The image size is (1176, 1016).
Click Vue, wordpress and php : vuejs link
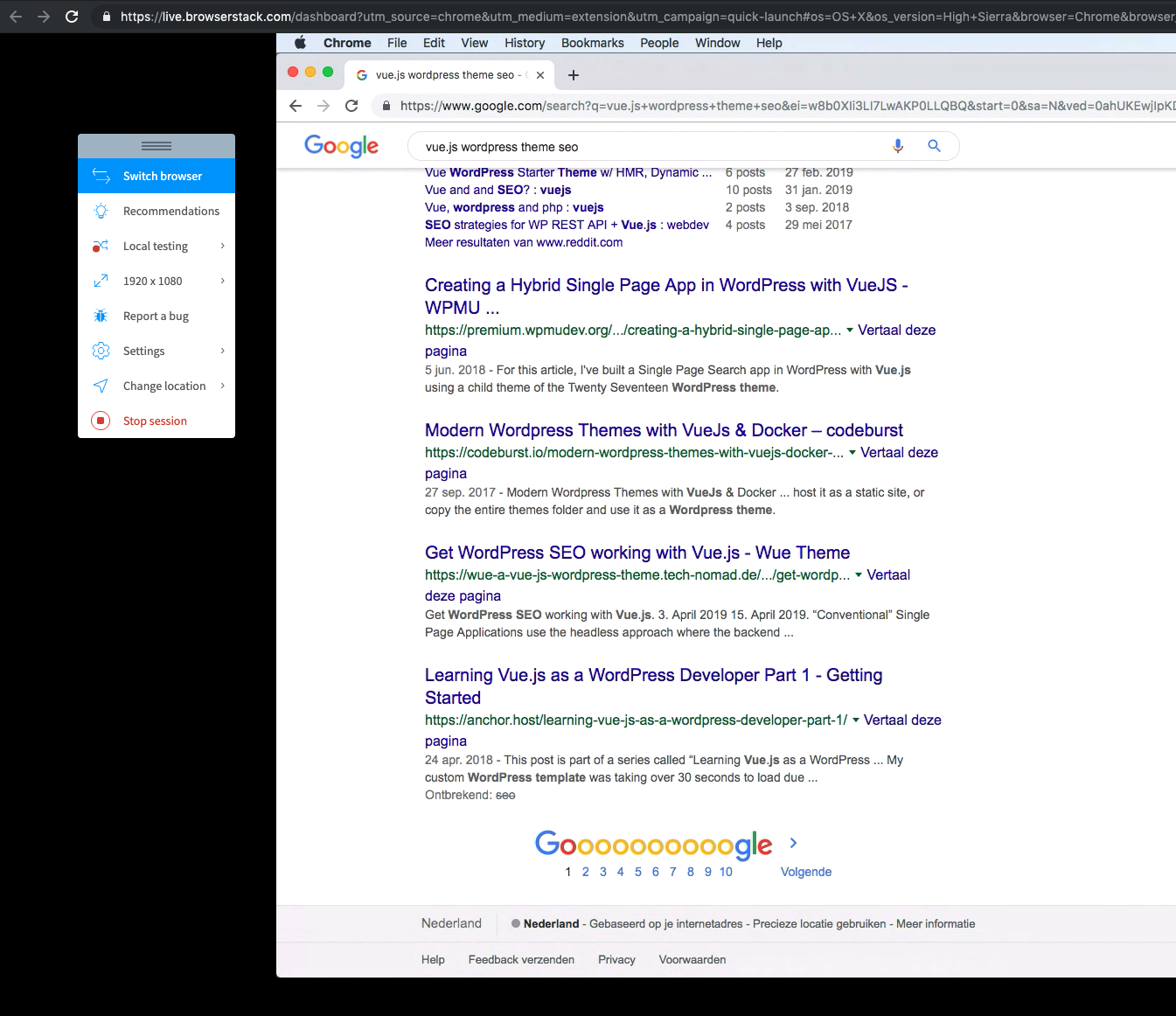(514, 207)
